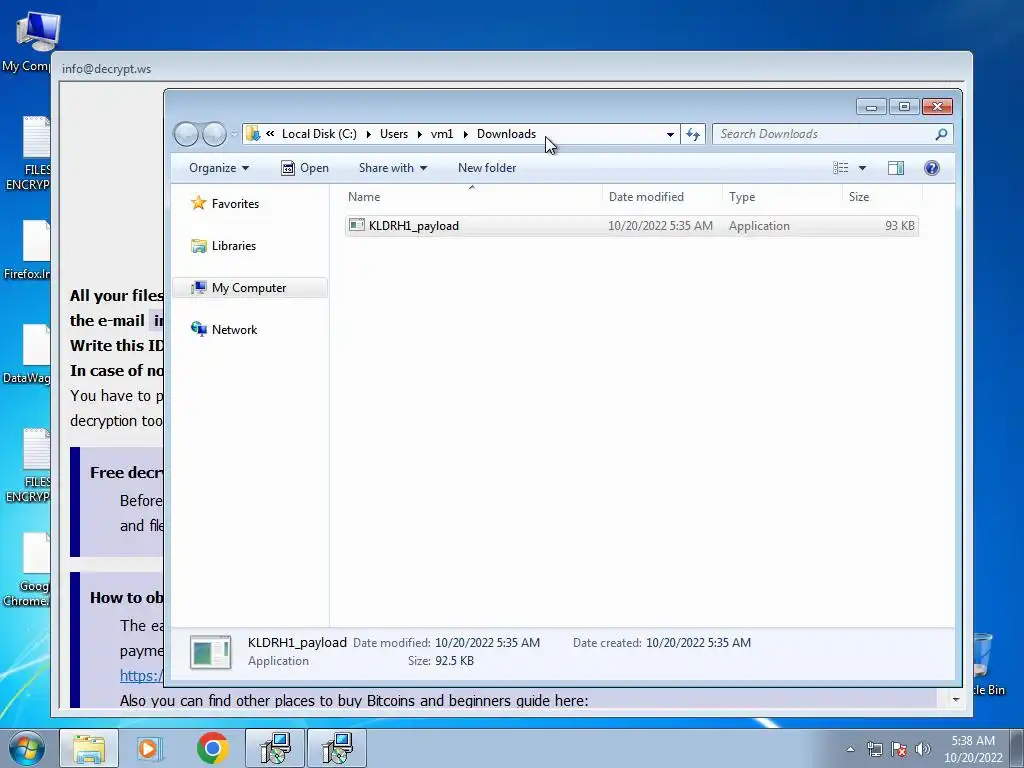This screenshot has width=1024, height=768.
Task: Go back with the Explorer back arrow
Action: (x=186, y=135)
